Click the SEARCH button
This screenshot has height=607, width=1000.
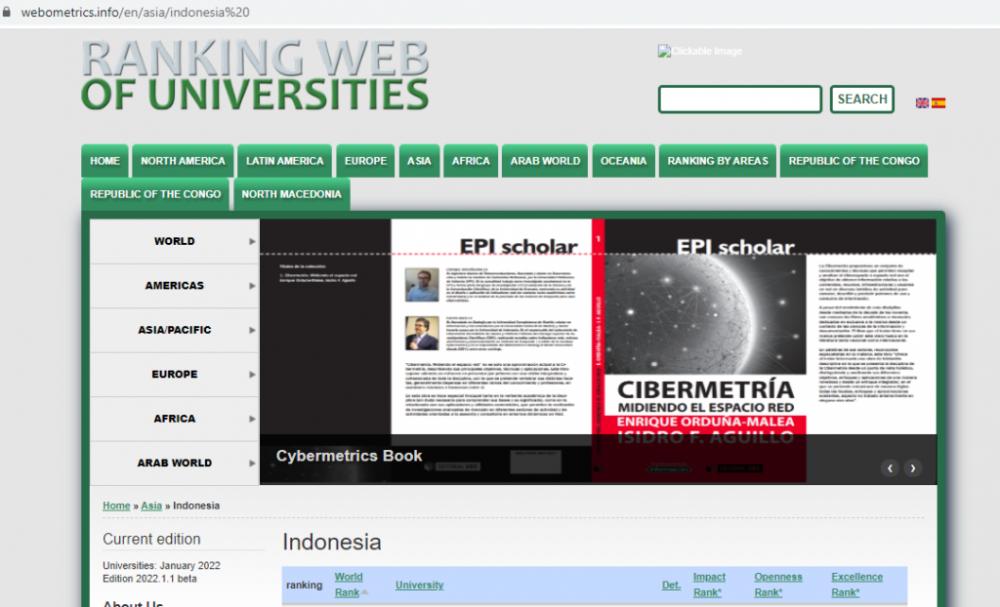tap(862, 99)
